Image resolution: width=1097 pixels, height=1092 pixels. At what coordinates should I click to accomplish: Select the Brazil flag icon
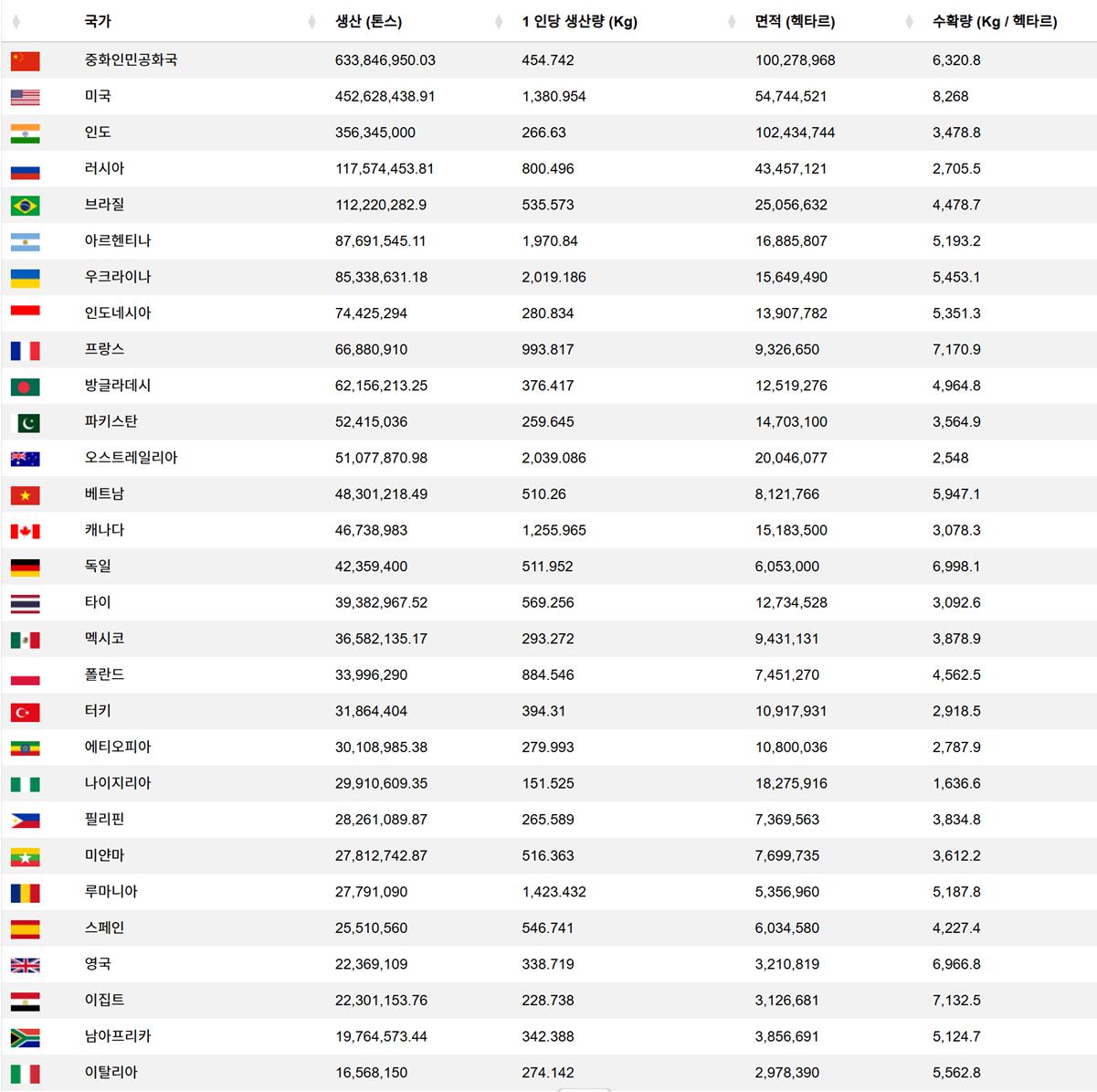(x=25, y=206)
